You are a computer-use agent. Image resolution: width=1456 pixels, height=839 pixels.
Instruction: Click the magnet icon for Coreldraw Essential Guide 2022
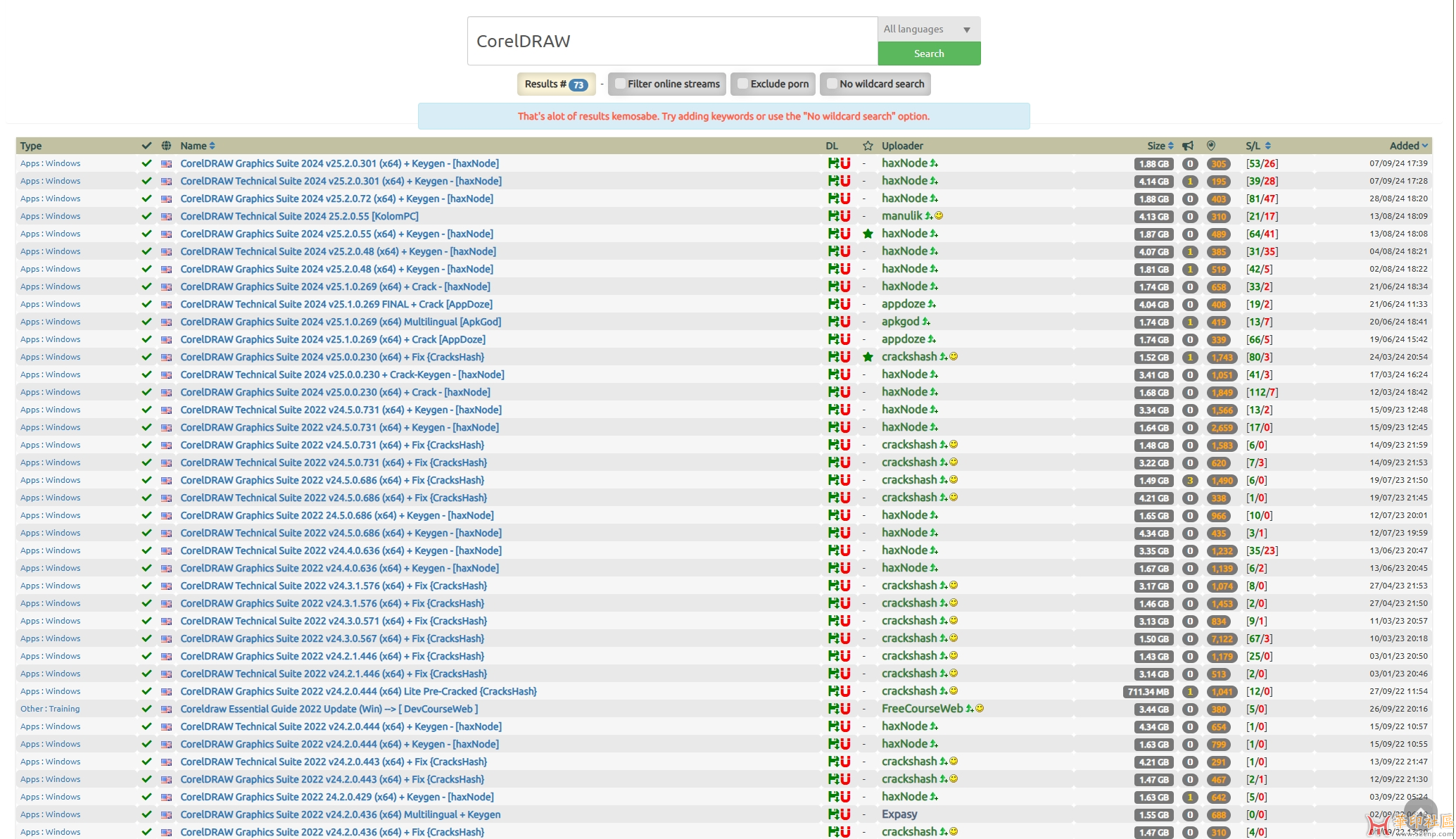(x=845, y=709)
